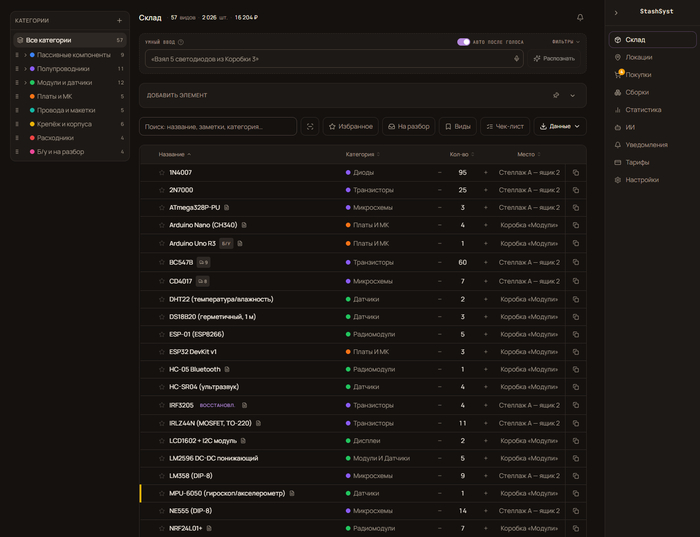
Task: Star the Arduino Uno R3 item
Action: click(162, 243)
